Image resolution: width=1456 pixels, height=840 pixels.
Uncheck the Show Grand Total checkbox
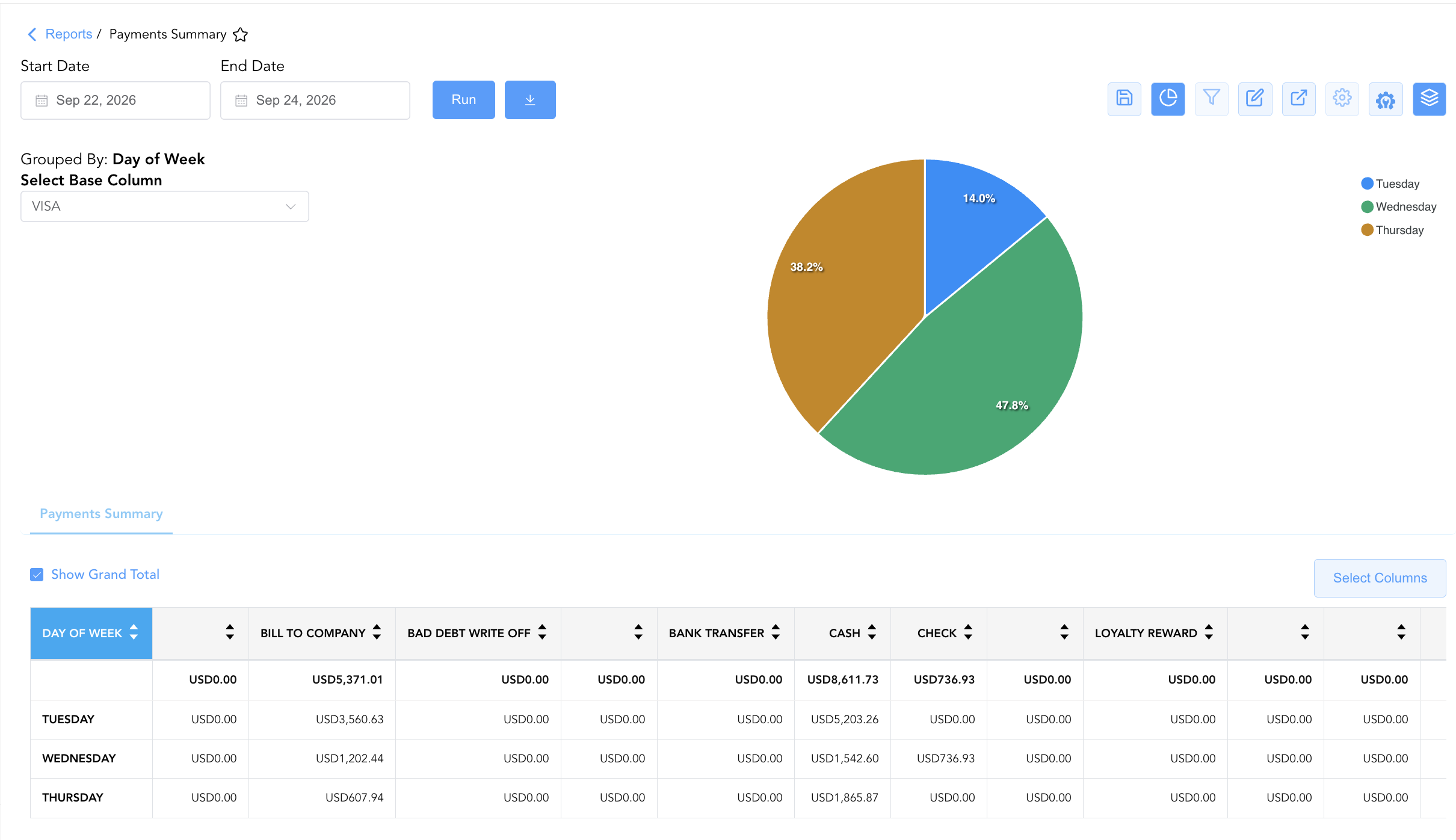point(37,575)
